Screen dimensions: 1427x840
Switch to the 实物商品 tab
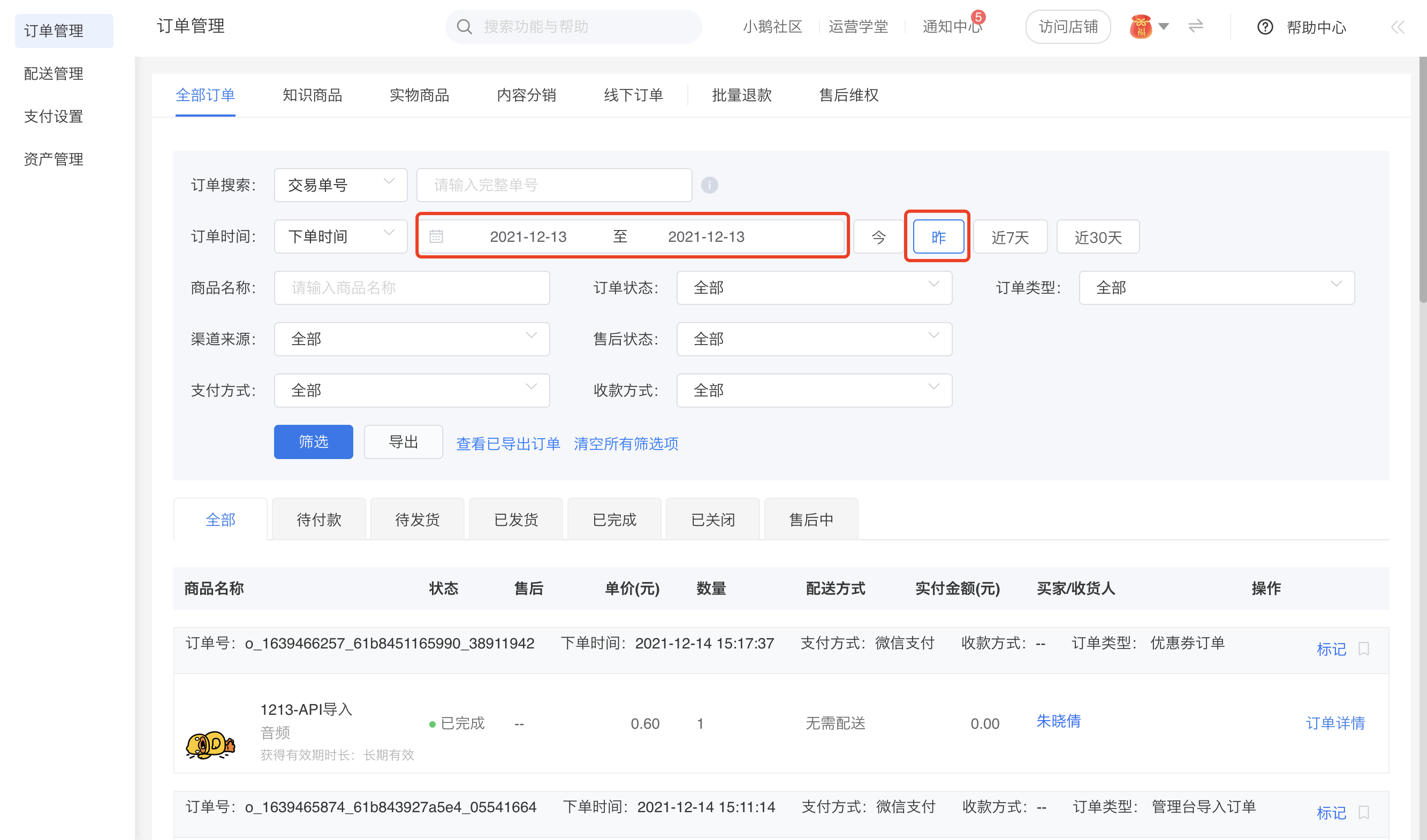[x=419, y=95]
